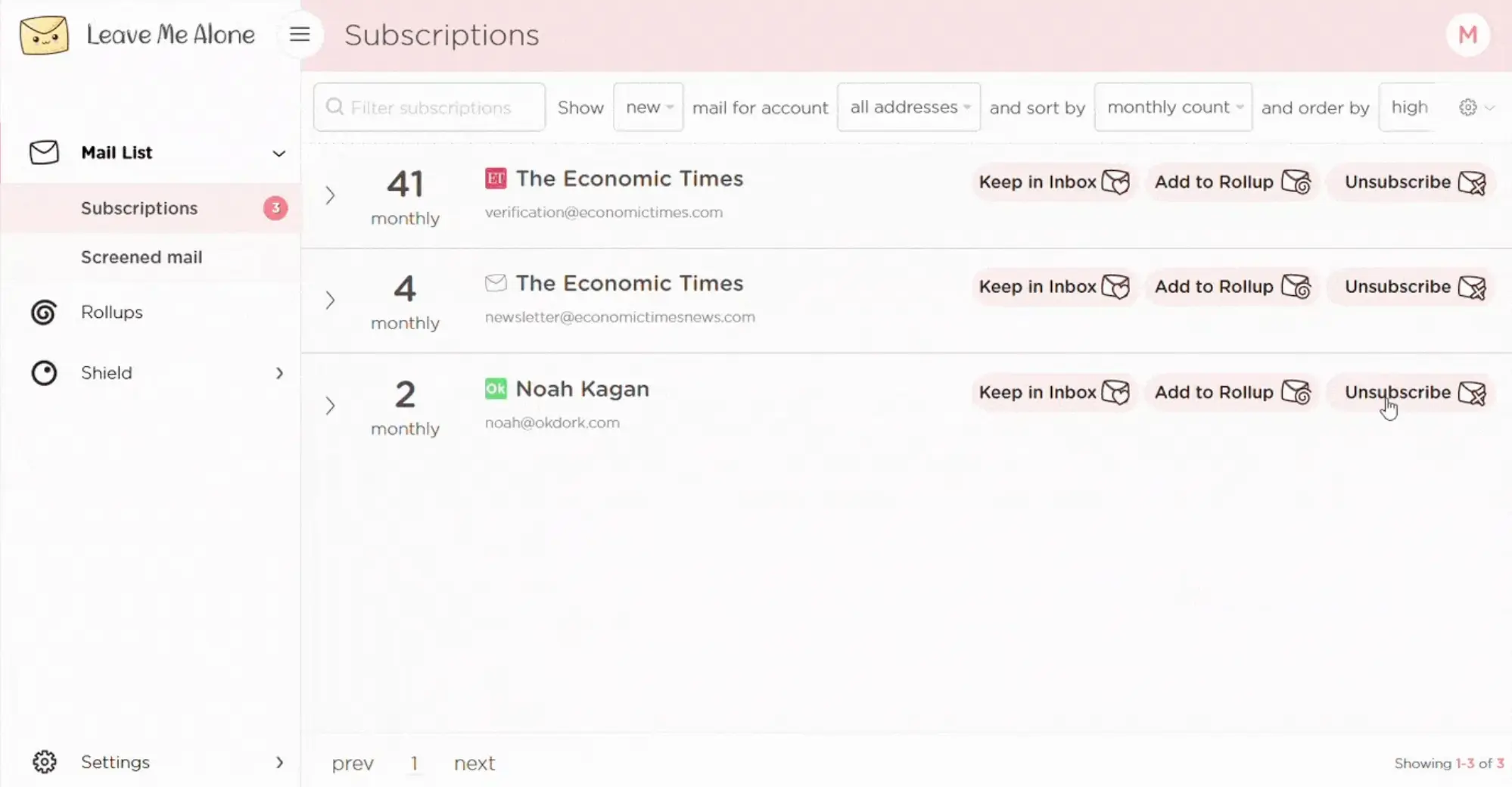
Task: Toggle the hamburger sidebar menu
Action: 300,35
